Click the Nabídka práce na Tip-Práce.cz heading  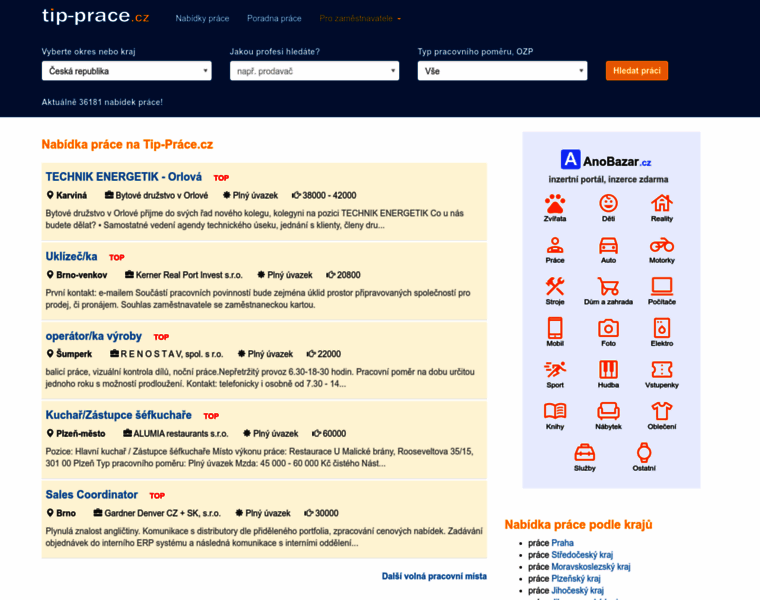click(x=127, y=144)
